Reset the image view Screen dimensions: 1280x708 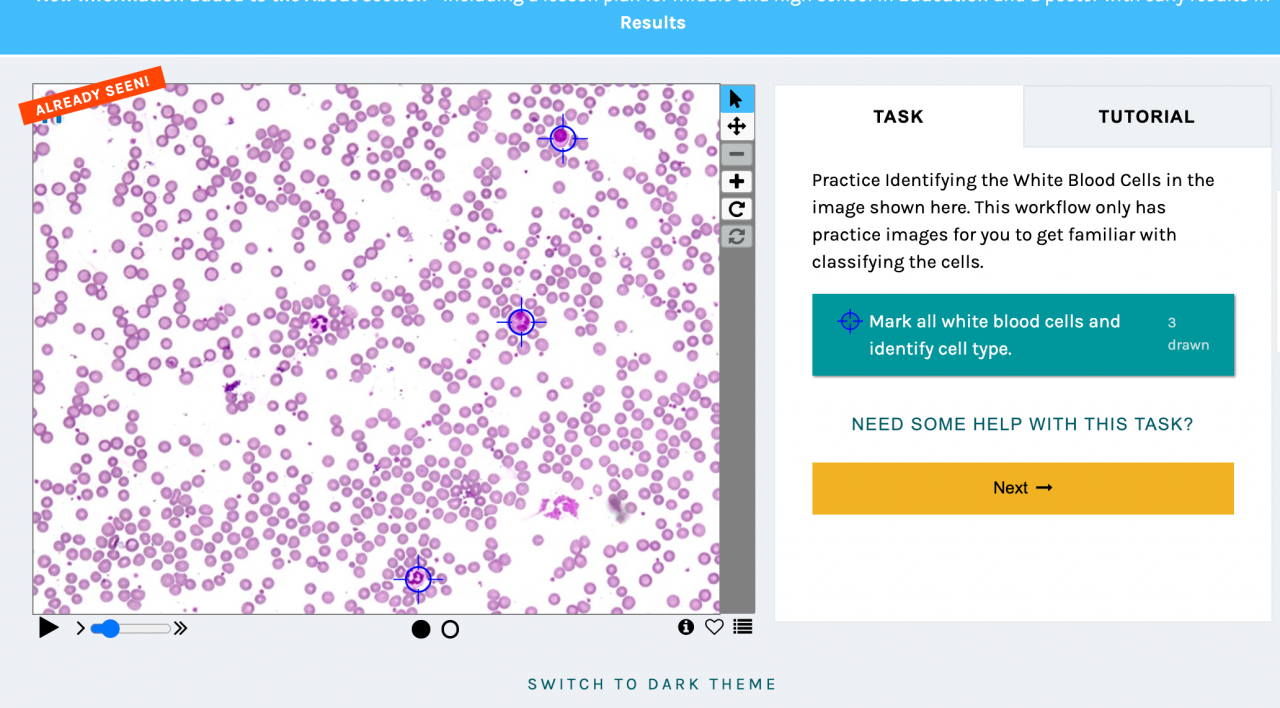[737, 236]
